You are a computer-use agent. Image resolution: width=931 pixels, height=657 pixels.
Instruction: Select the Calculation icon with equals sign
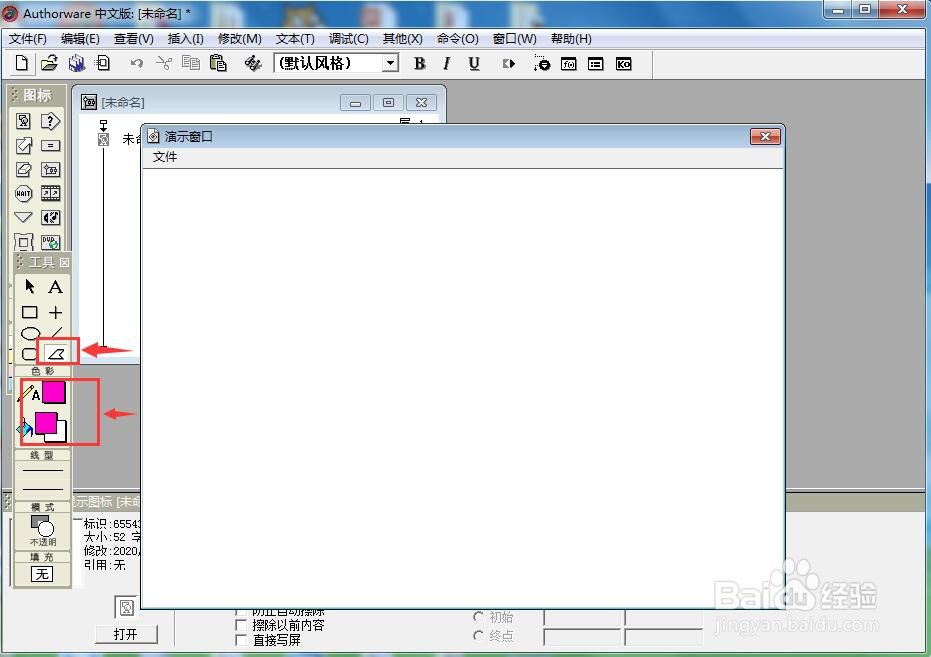(x=50, y=145)
